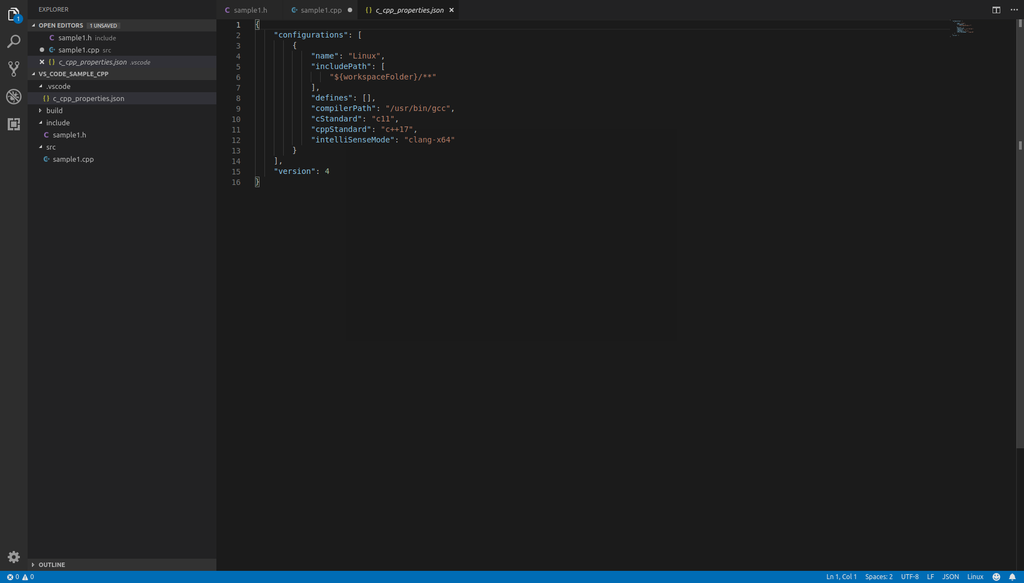Open the Debug view icon
1024x583 pixels.
tap(13, 97)
